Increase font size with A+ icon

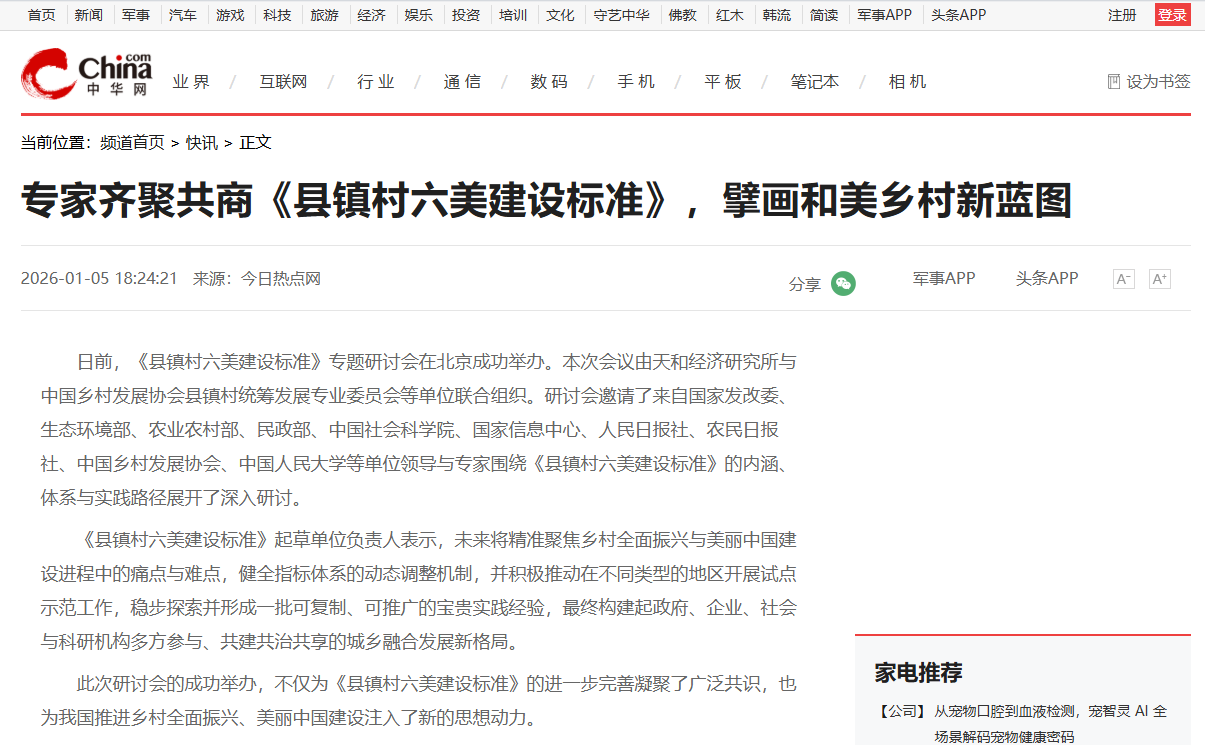(1159, 279)
